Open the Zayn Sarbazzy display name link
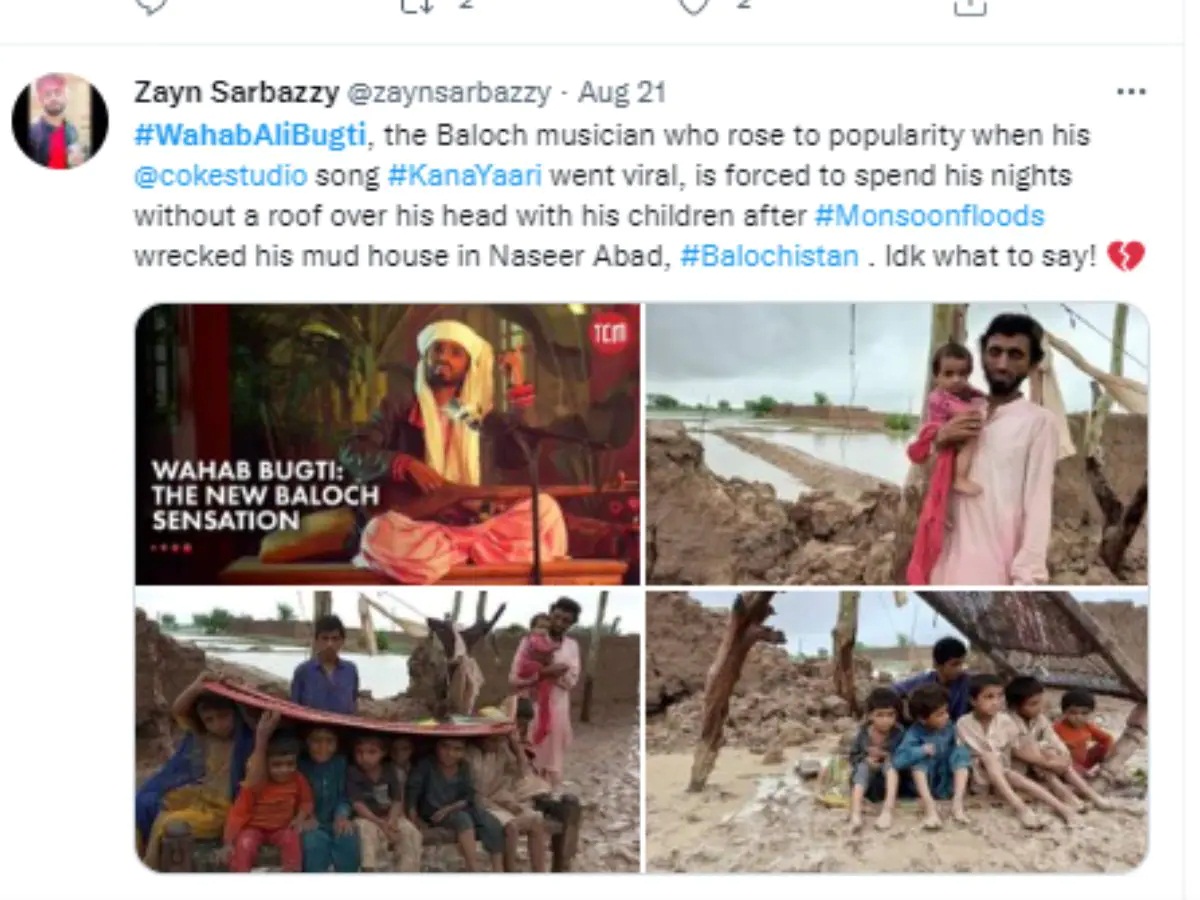Image resolution: width=1200 pixels, height=900 pixels. (236, 93)
